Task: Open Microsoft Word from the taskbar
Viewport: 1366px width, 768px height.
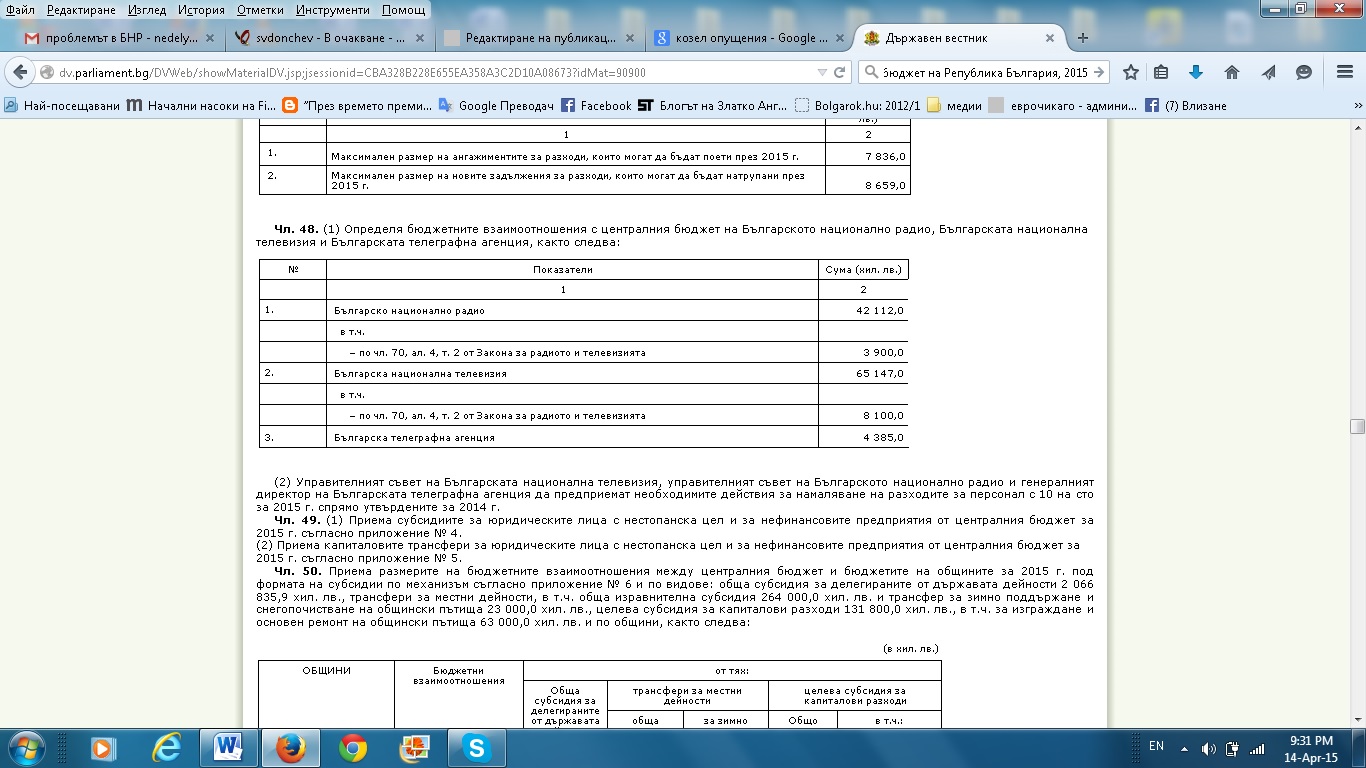Action: [x=229, y=747]
